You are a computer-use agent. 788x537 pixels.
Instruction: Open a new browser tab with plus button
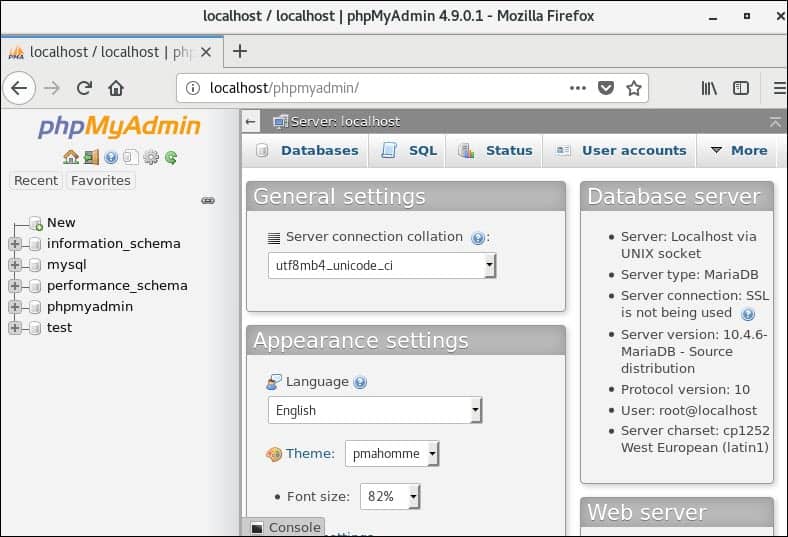coord(240,51)
